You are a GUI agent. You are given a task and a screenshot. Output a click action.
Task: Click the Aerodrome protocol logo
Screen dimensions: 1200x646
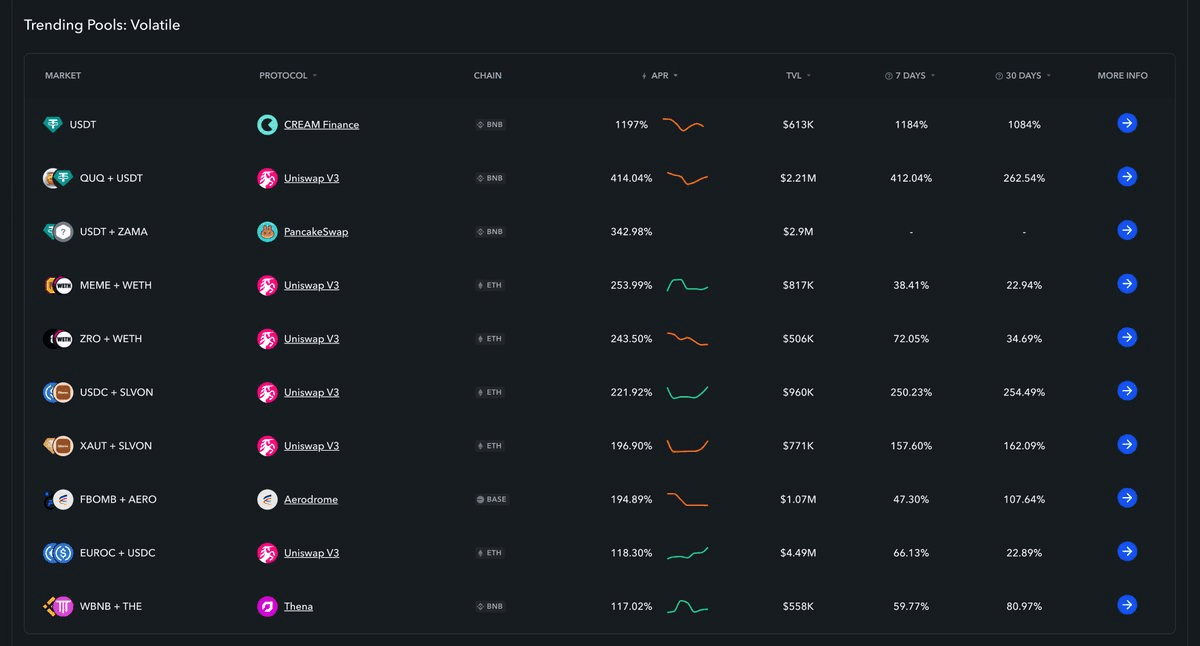pyautogui.click(x=267, y=499)
